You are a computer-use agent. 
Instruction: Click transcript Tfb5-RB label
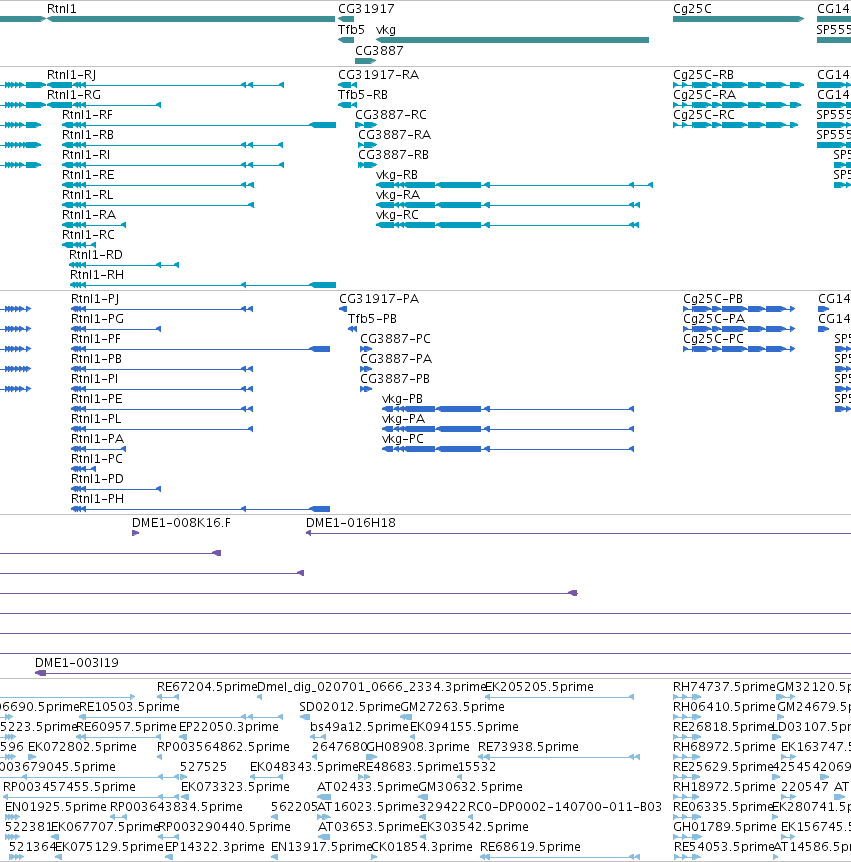pyautogui.click(x=363, y=95)
